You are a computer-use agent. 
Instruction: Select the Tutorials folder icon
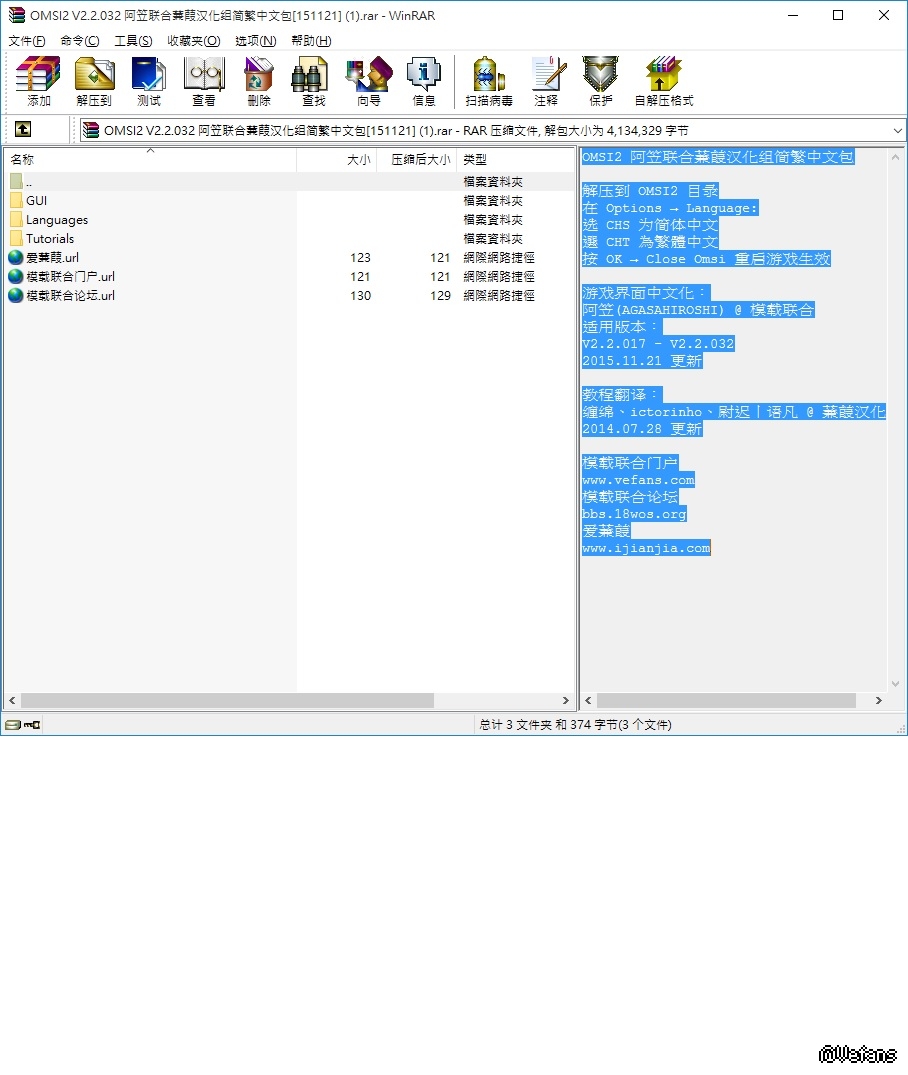point(16,239)
